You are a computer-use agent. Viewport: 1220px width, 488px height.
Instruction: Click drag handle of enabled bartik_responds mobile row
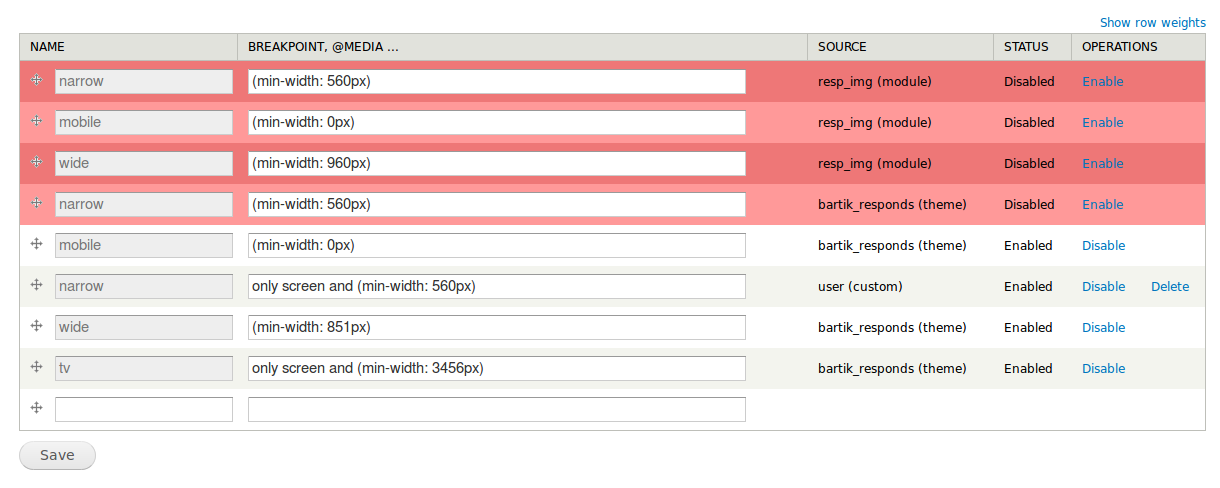(x=37, y=244)
